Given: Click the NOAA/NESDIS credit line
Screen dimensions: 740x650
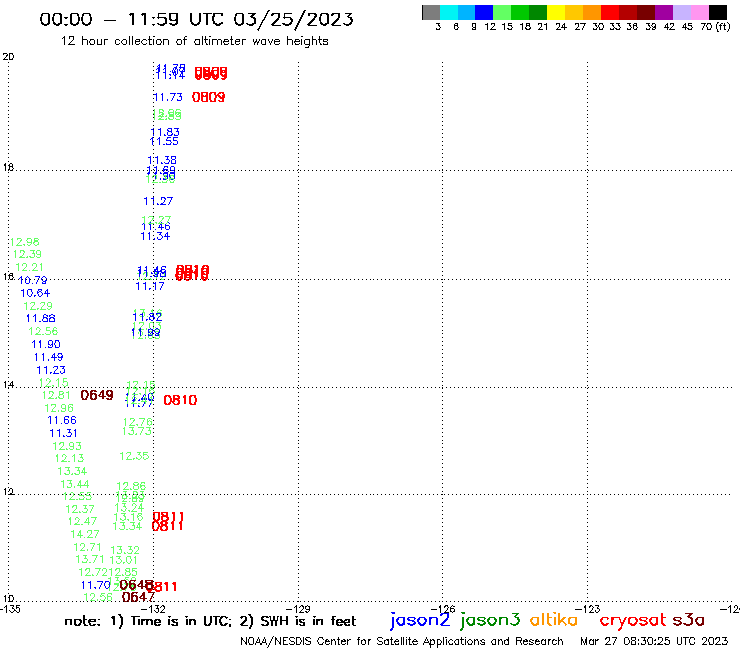Looking at the screenshot, I should point(402,641).
